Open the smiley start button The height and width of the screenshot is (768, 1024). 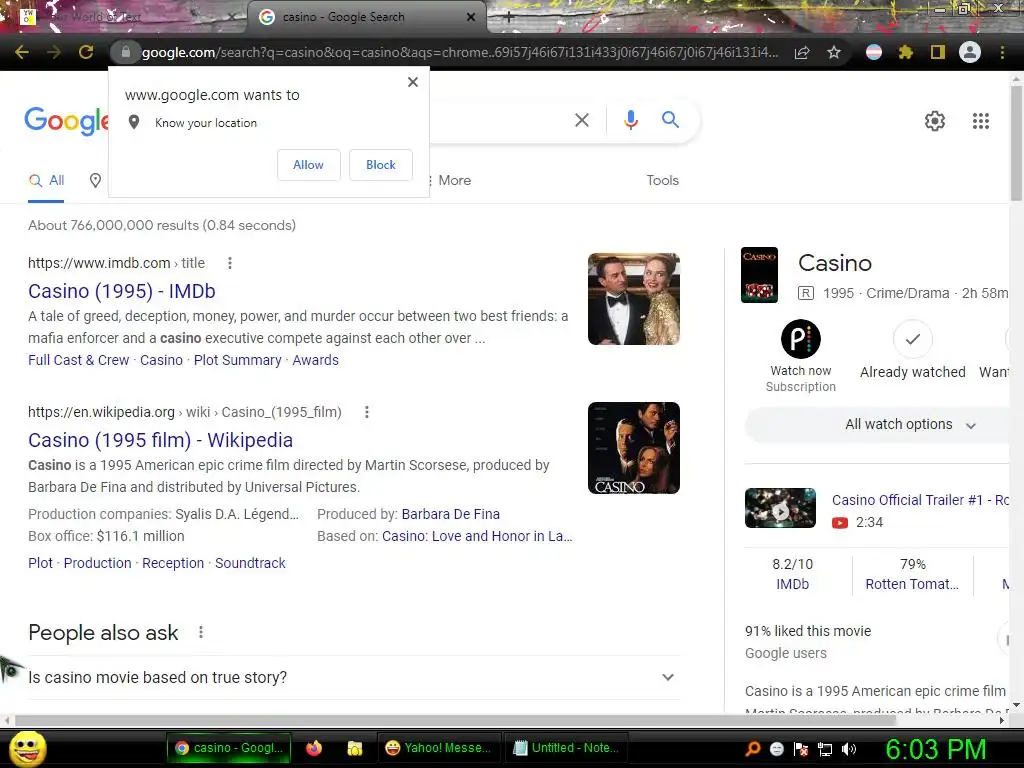(x=27, y=748)
